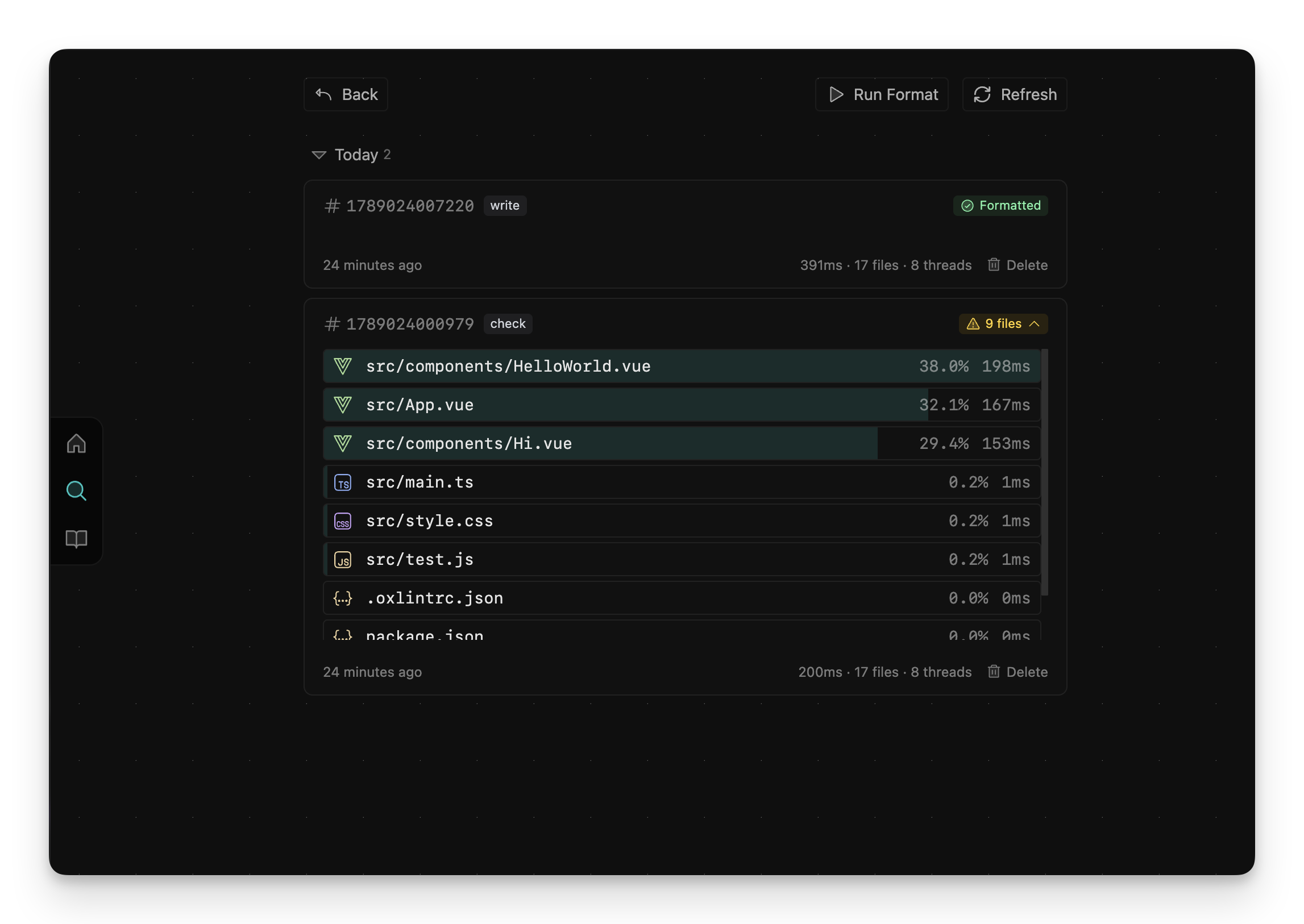This screenshot has width=1304, height=924.
Task: Select the src/style.css file row
Action: (682, 521)
